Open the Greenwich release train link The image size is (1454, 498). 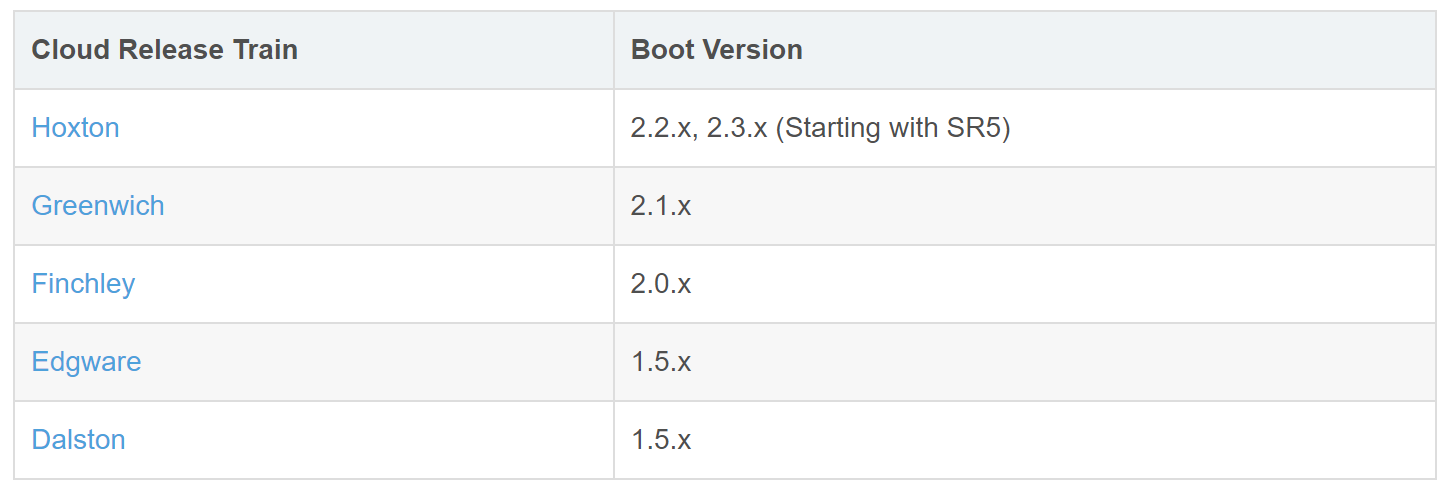click(x=98, y=206)
